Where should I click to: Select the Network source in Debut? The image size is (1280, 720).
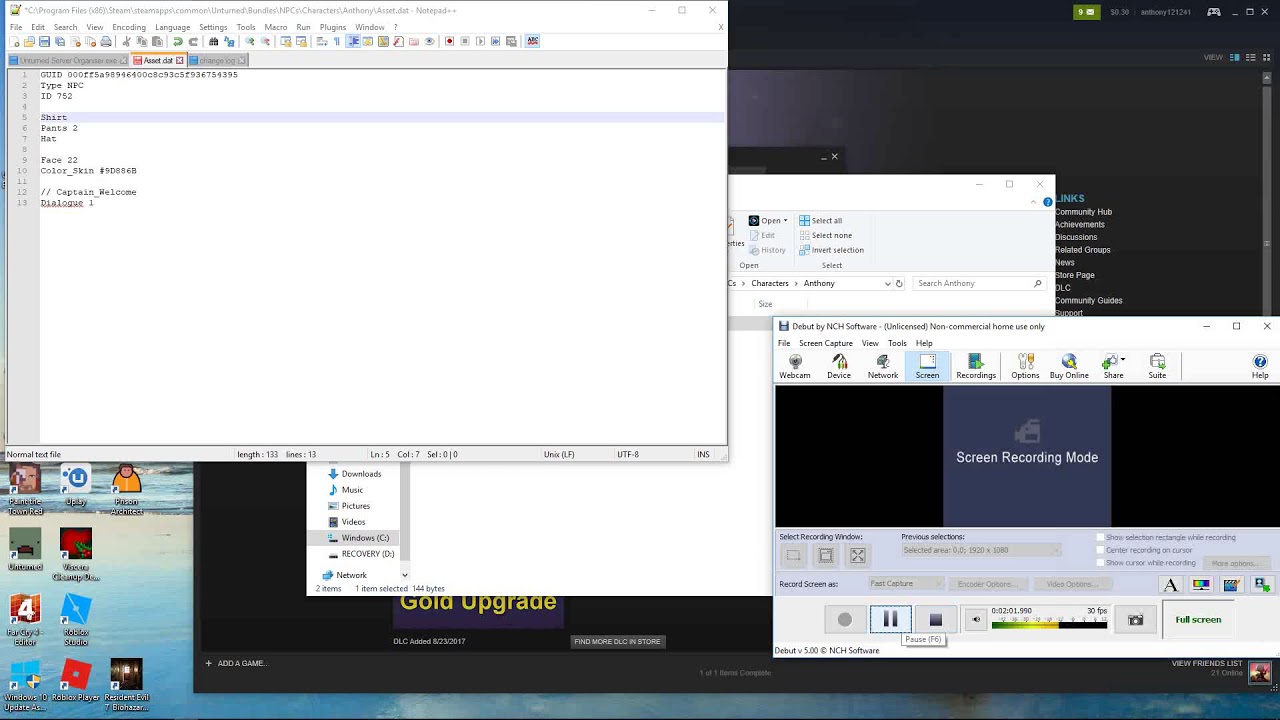click(x=883, y=366)
